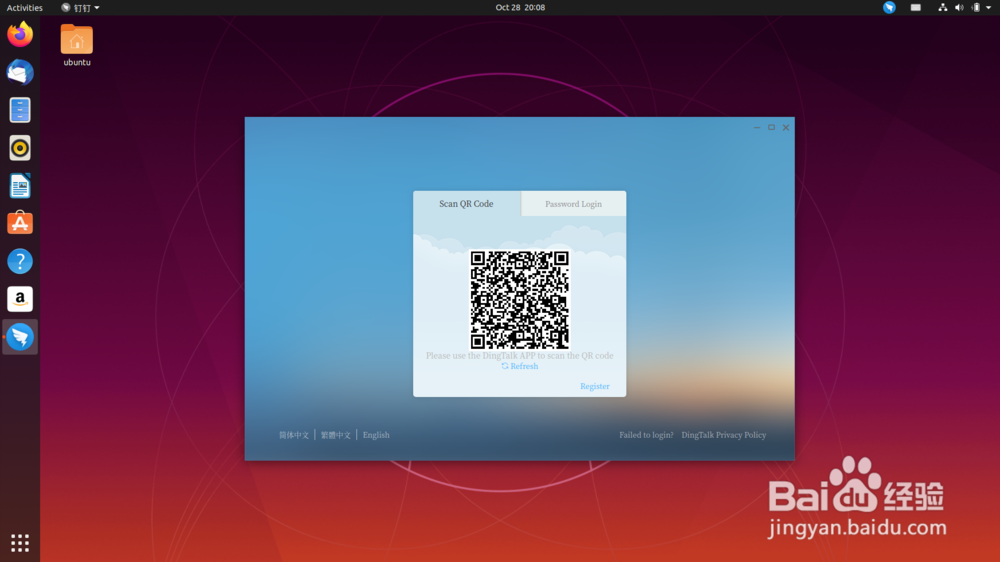
Task: Open DingTalk Privacy Policy link
Action: click(x=724, y=435)
